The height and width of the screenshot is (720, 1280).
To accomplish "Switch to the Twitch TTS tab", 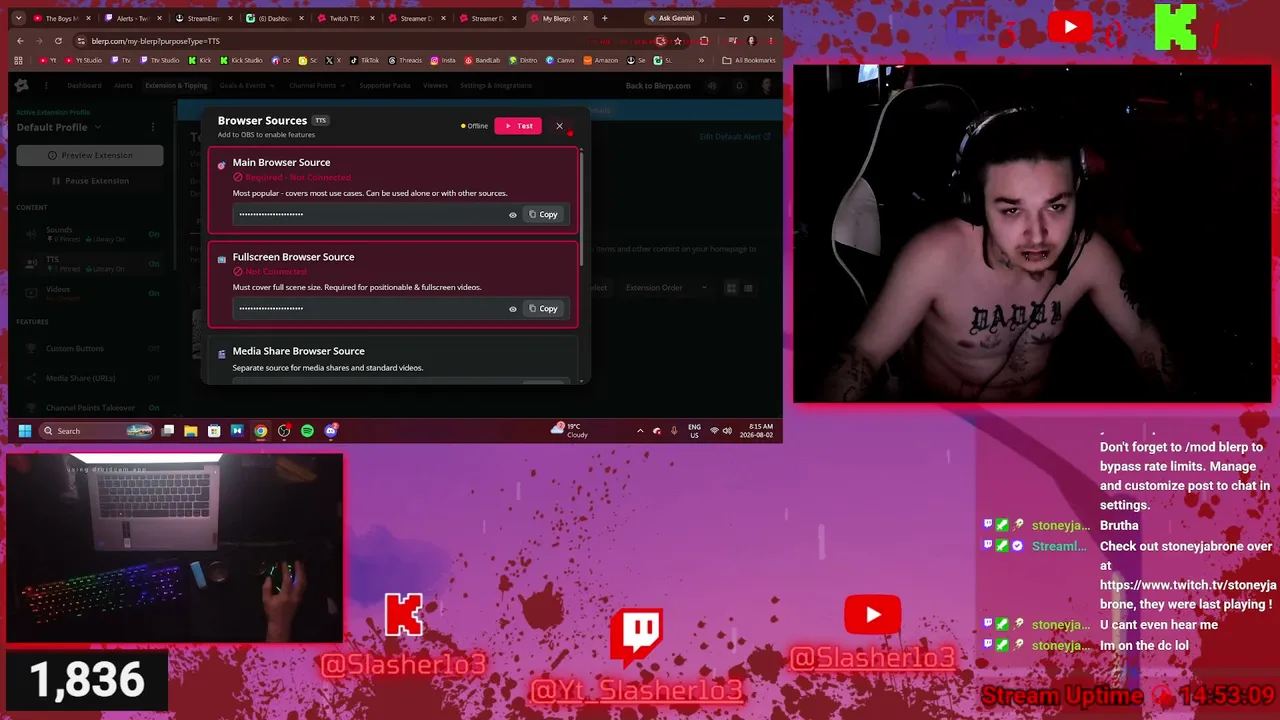I will point(345,18).
